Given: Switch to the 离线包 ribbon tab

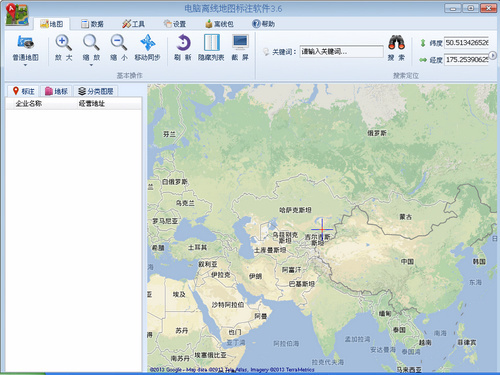Looking at the screenshot, I should point(219,24).
